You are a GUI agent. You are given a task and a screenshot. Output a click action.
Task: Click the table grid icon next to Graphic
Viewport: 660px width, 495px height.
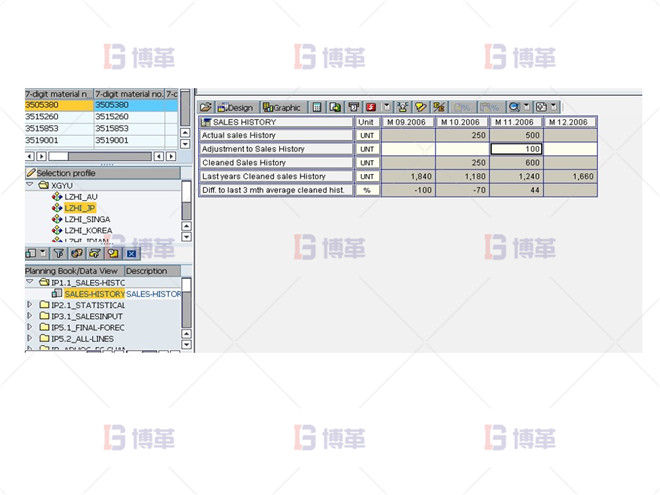[316, 107]
